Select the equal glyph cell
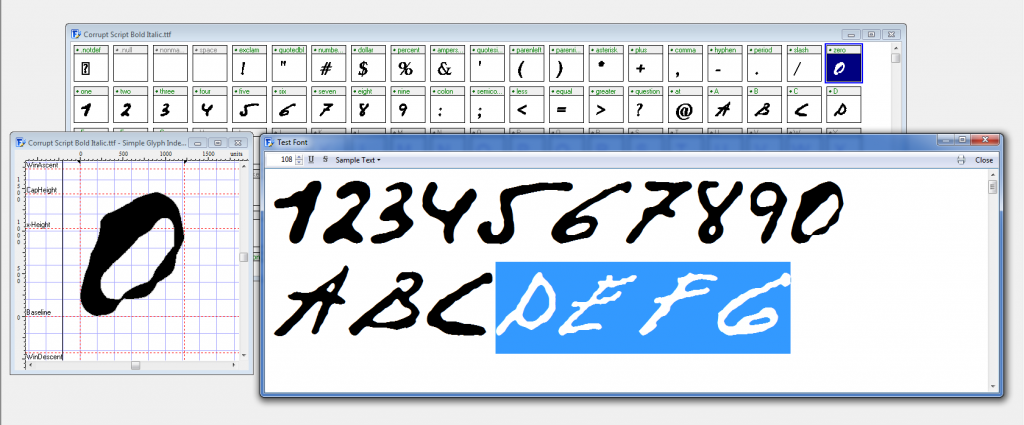1024x425 pixels. point(566,104)
